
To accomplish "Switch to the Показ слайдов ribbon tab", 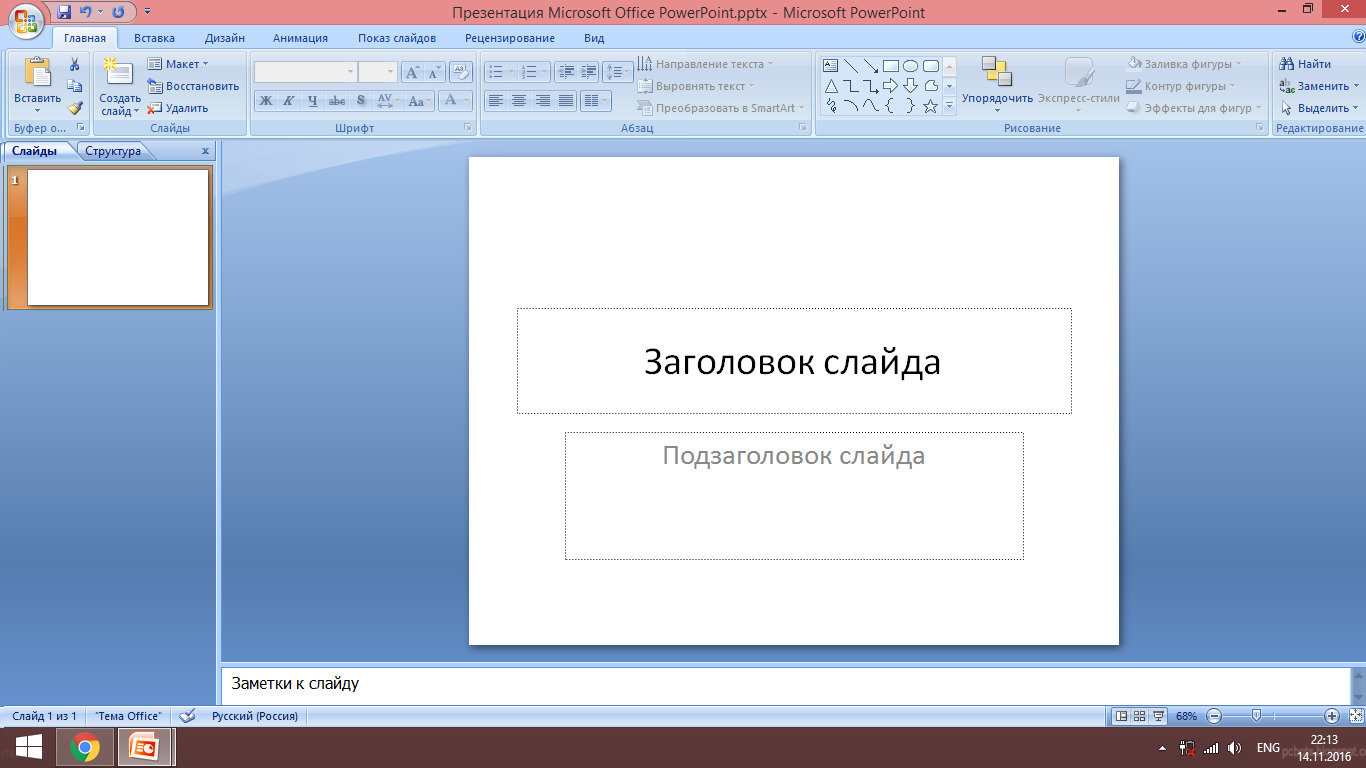I will (397, 38).
